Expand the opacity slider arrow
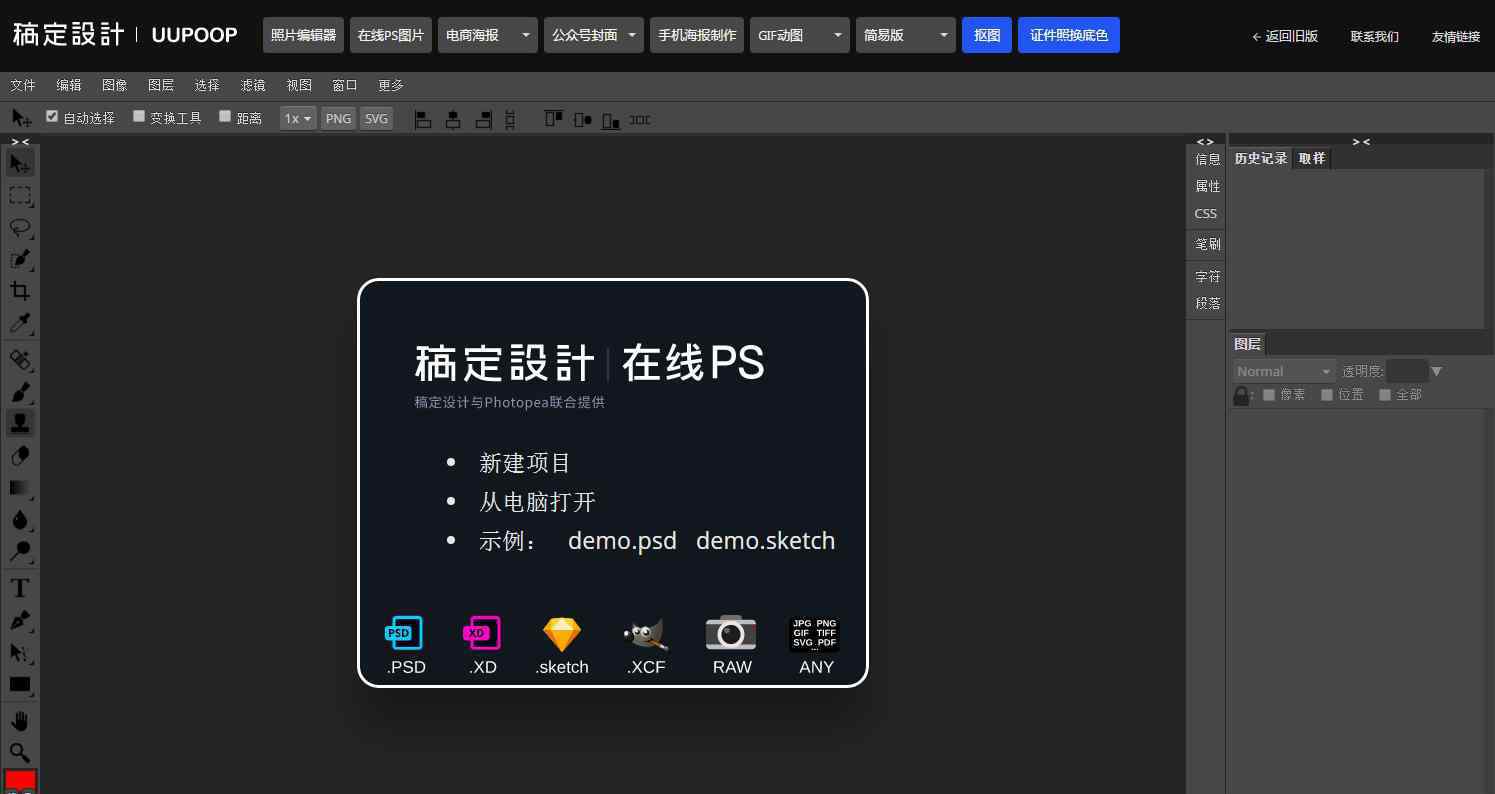This screenshot has height=794, width=1495. tap(1437, 371)
